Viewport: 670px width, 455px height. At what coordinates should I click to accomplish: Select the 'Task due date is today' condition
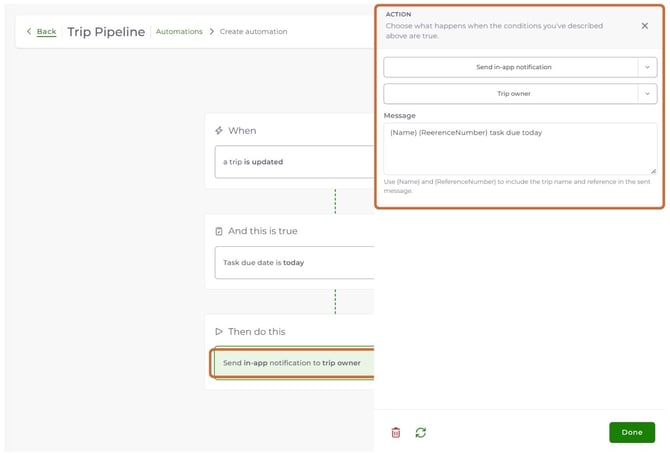294,263
